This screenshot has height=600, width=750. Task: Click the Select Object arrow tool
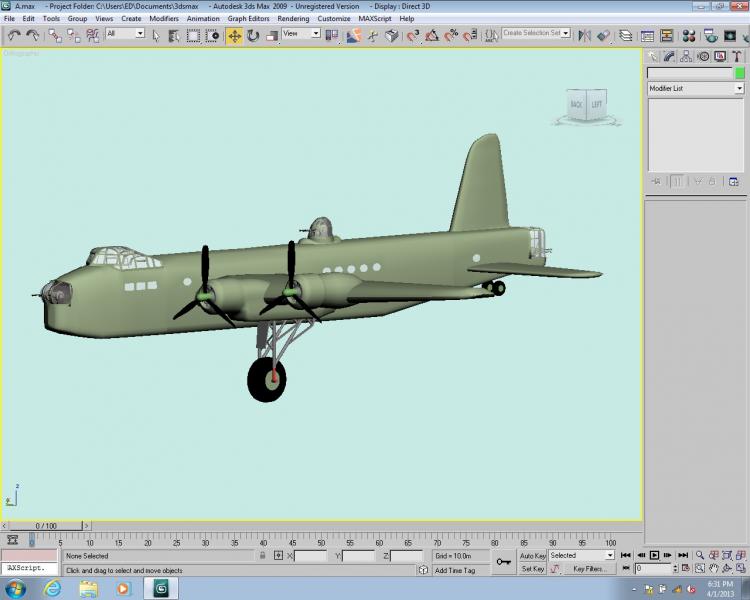(x=156, y=36)
